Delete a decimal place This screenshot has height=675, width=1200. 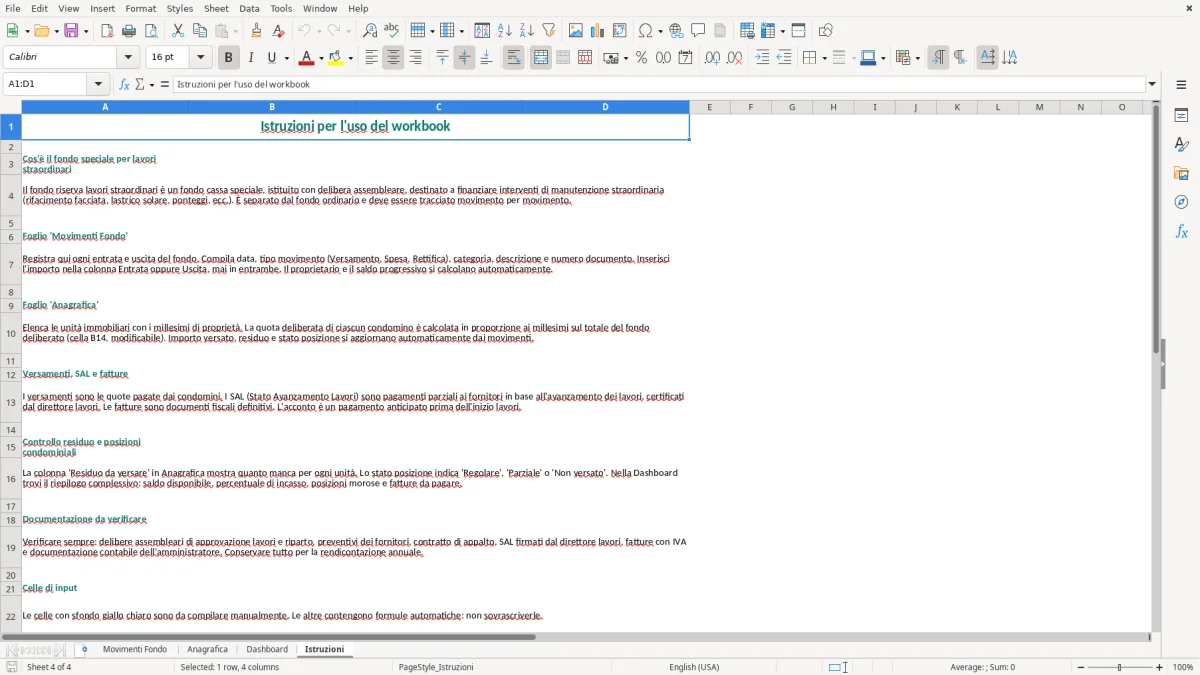click(x=735, y=58)
